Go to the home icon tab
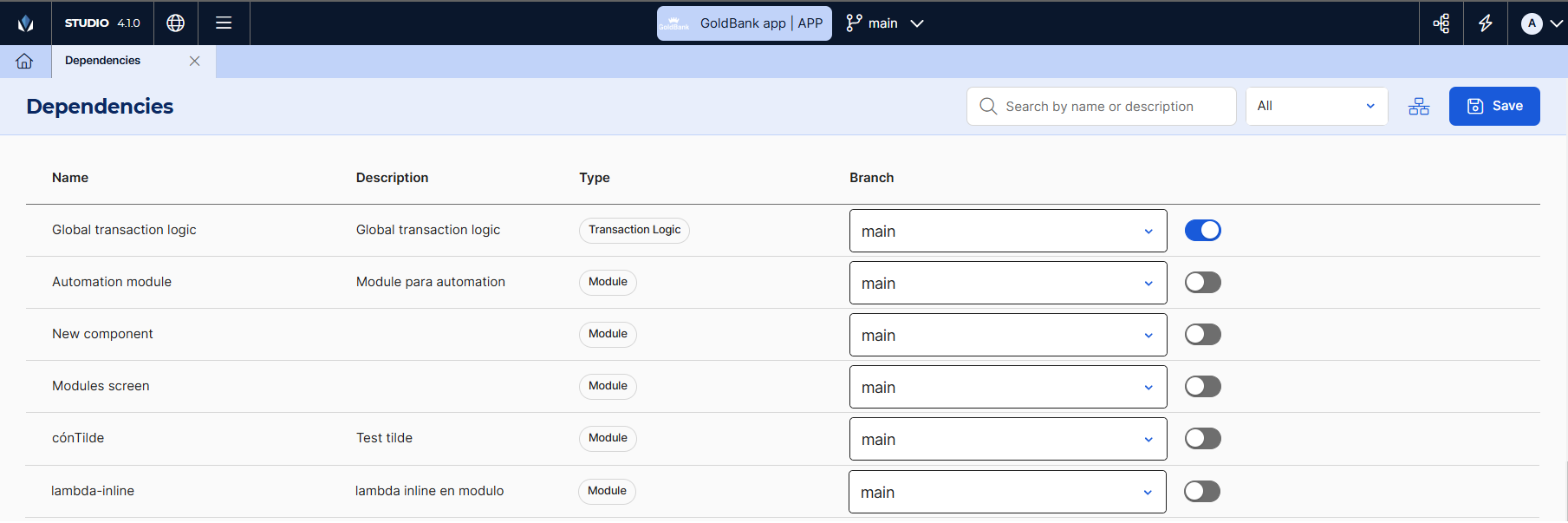Screen dimensions: 1568x523 pyautogui.click(x=24, y=61)
